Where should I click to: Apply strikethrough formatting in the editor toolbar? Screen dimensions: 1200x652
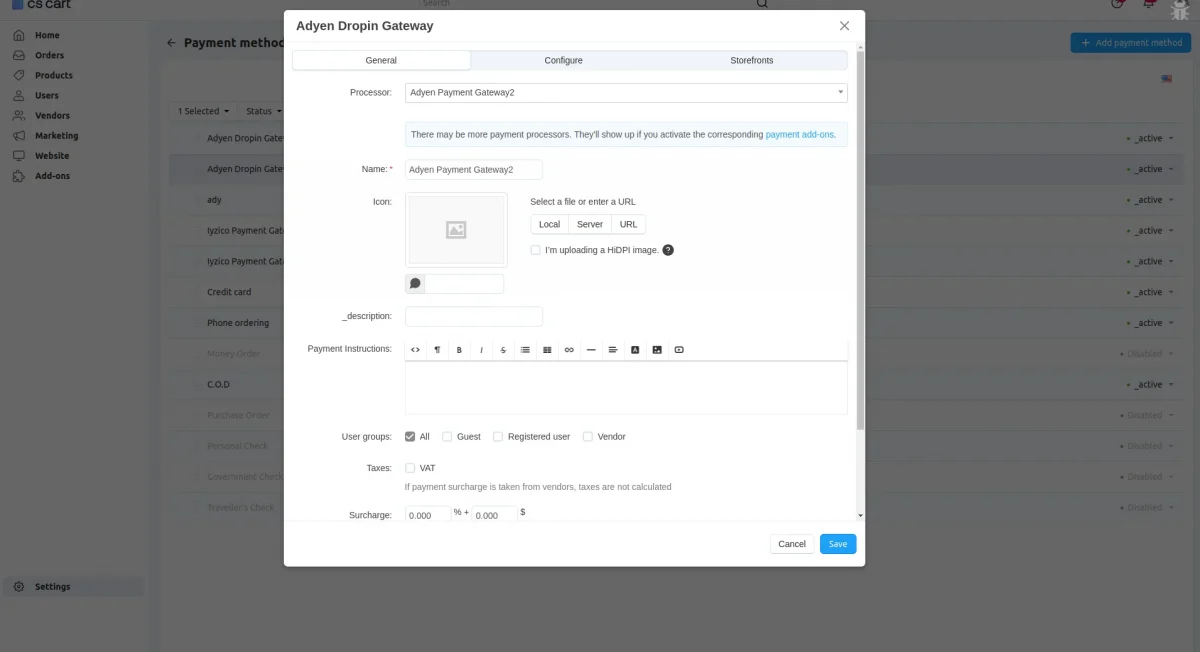(503, 349)
